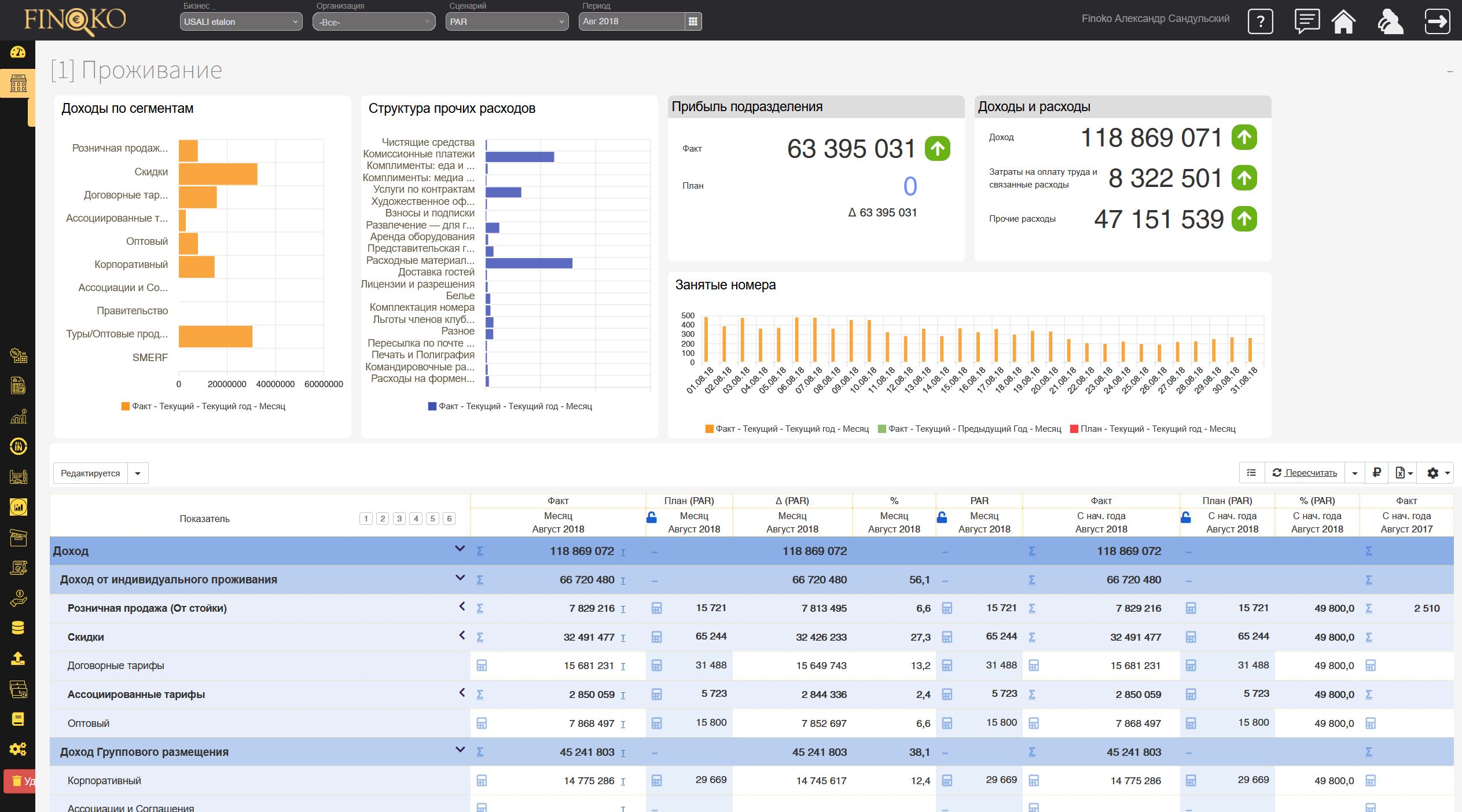This screenshot has height=812, width=1462.
Task: Open the dashboard gauge sidebar icon
Action: coord(18,52)
